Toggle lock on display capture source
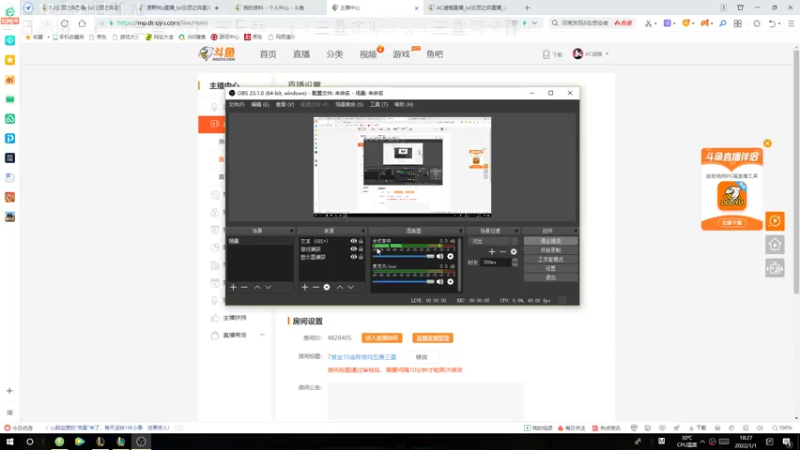 (361, 257)
